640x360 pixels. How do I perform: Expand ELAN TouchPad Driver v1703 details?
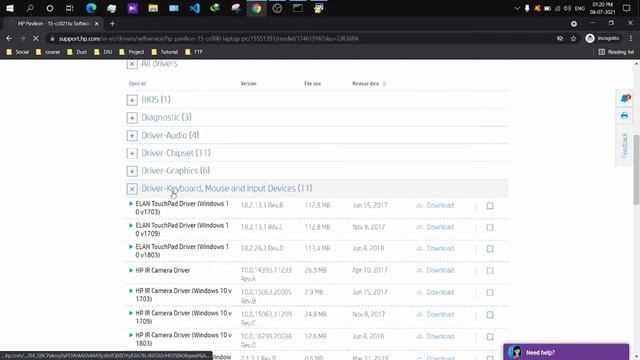pyautogui.click(x=131, y=203)
